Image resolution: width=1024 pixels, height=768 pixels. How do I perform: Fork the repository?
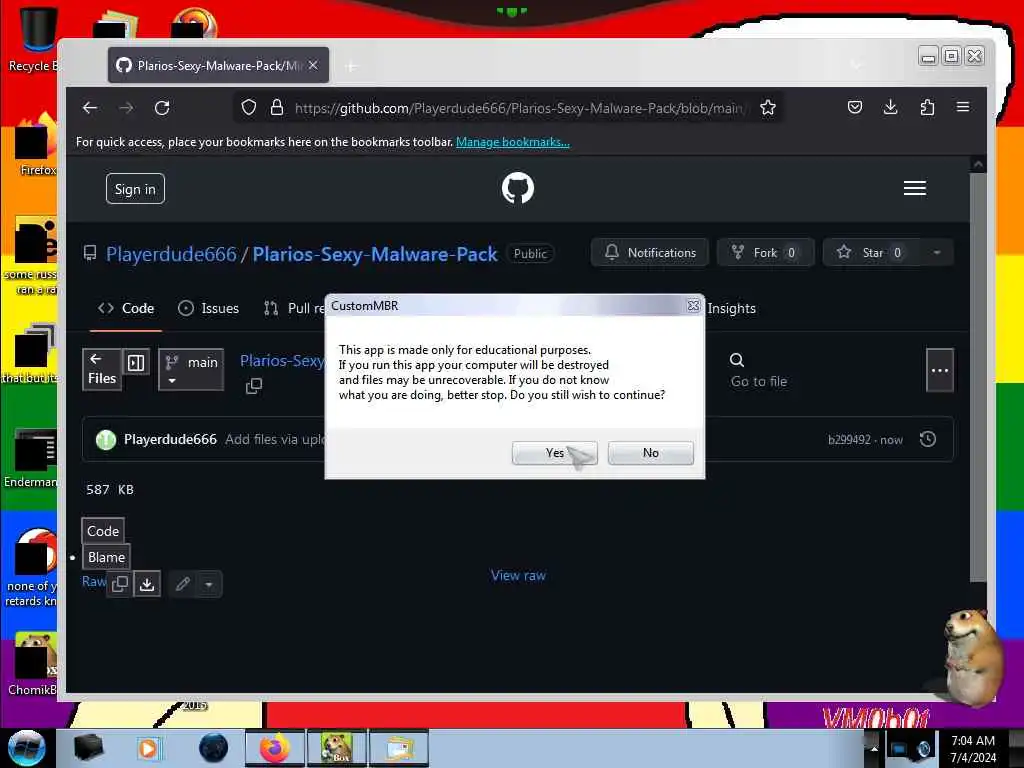(x=765, y=252)
